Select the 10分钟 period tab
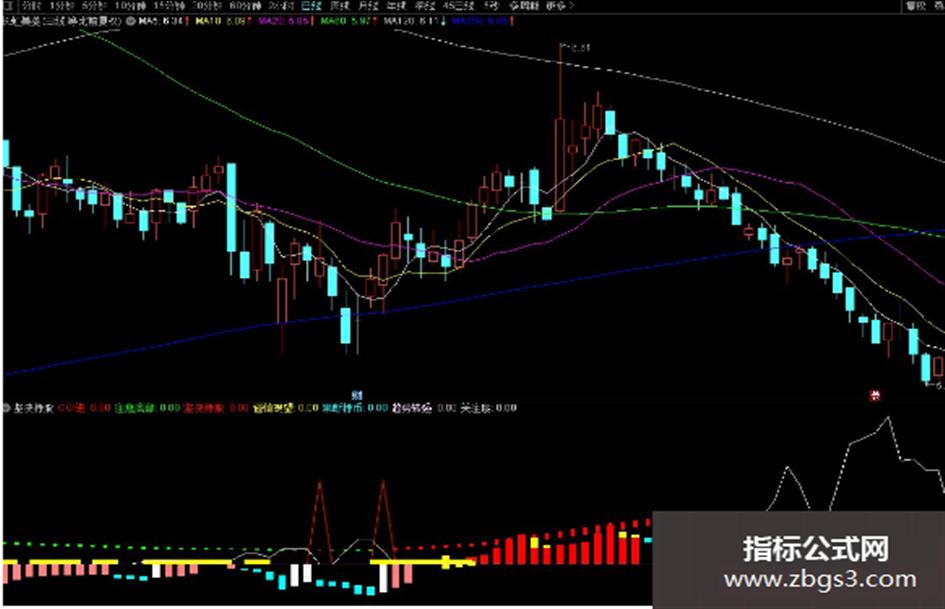This screenshot has width=945, height=609. [x=130, y=6]
